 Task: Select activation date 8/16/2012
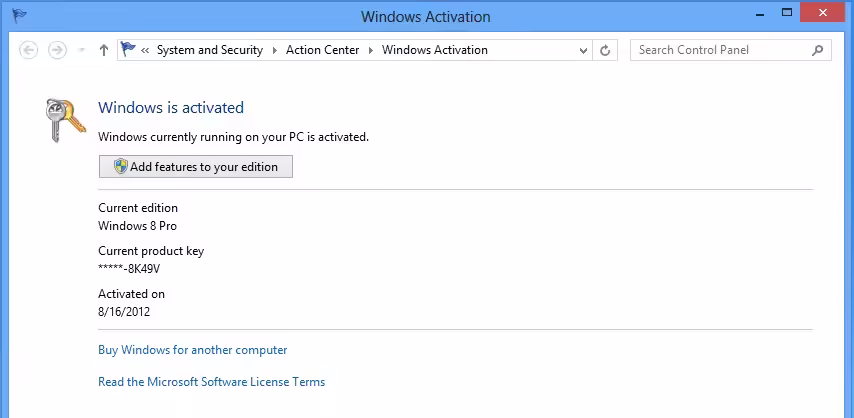coord(124,312)
